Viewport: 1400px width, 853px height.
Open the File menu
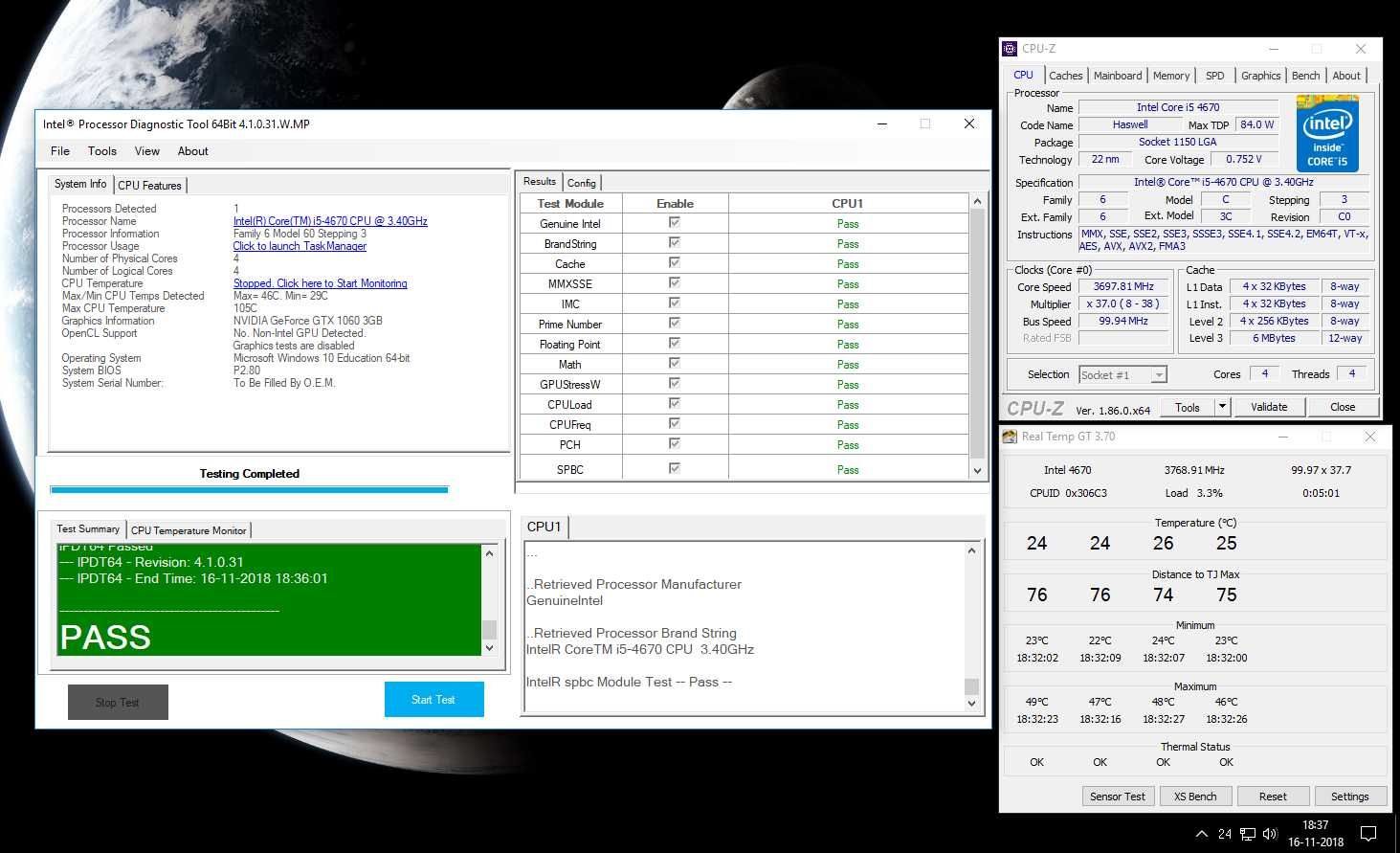60,151
